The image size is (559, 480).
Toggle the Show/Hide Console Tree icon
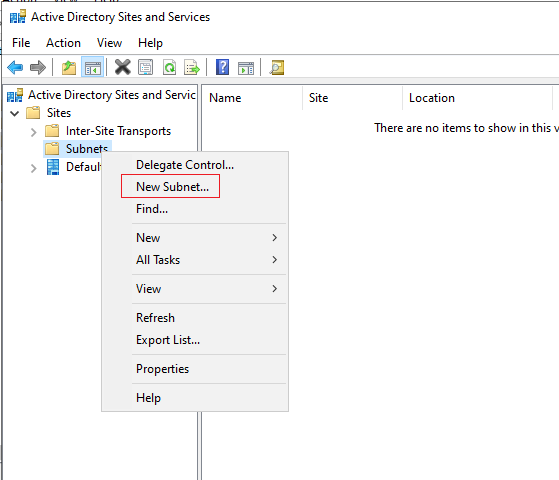(x=93, y=67)
